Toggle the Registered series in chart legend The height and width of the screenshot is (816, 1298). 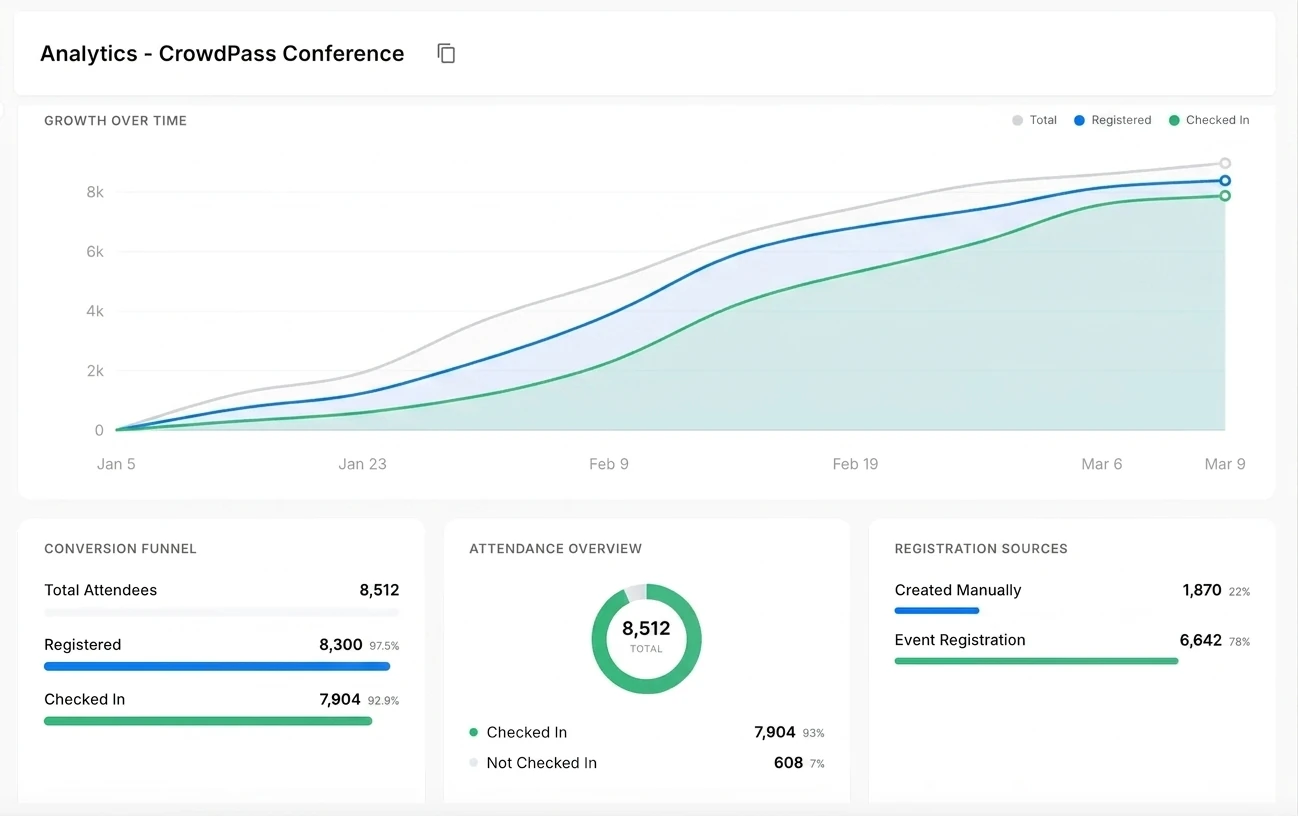[1112, 120]
